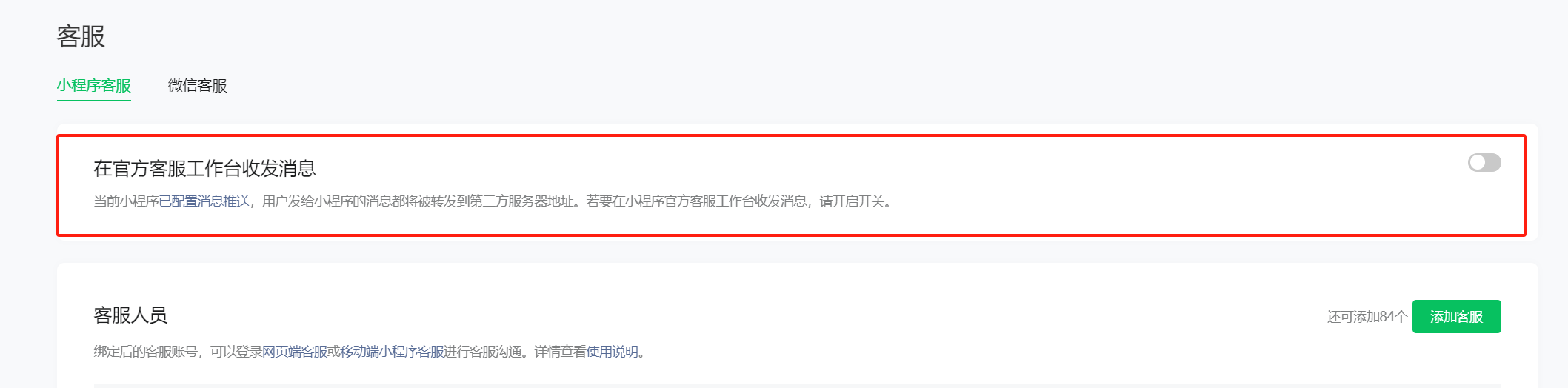
Task: Click the 当前小程序 text starting the description
Action: [x=126, y=201]
